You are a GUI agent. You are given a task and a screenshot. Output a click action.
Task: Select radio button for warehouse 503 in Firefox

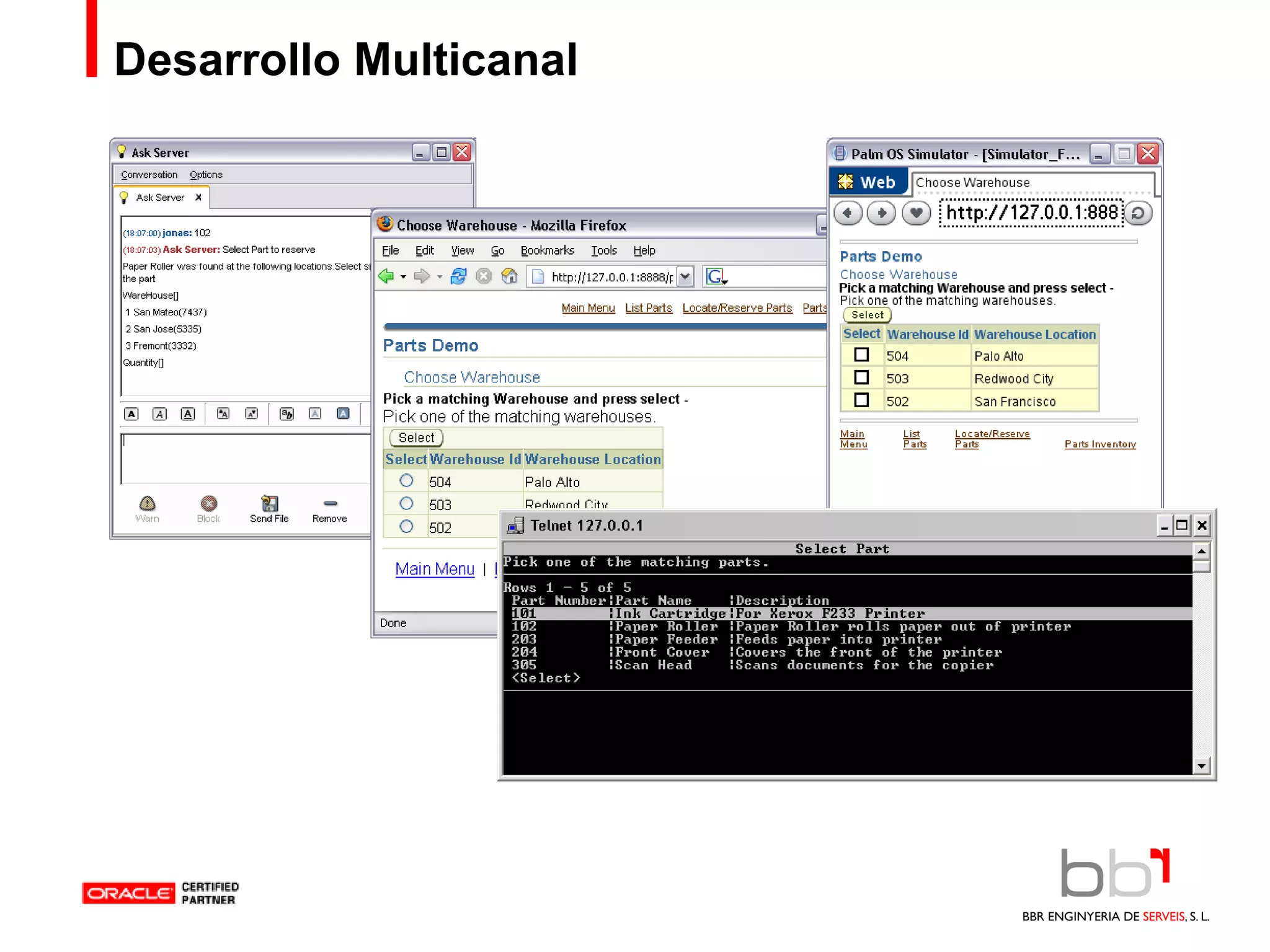(406, 503)
